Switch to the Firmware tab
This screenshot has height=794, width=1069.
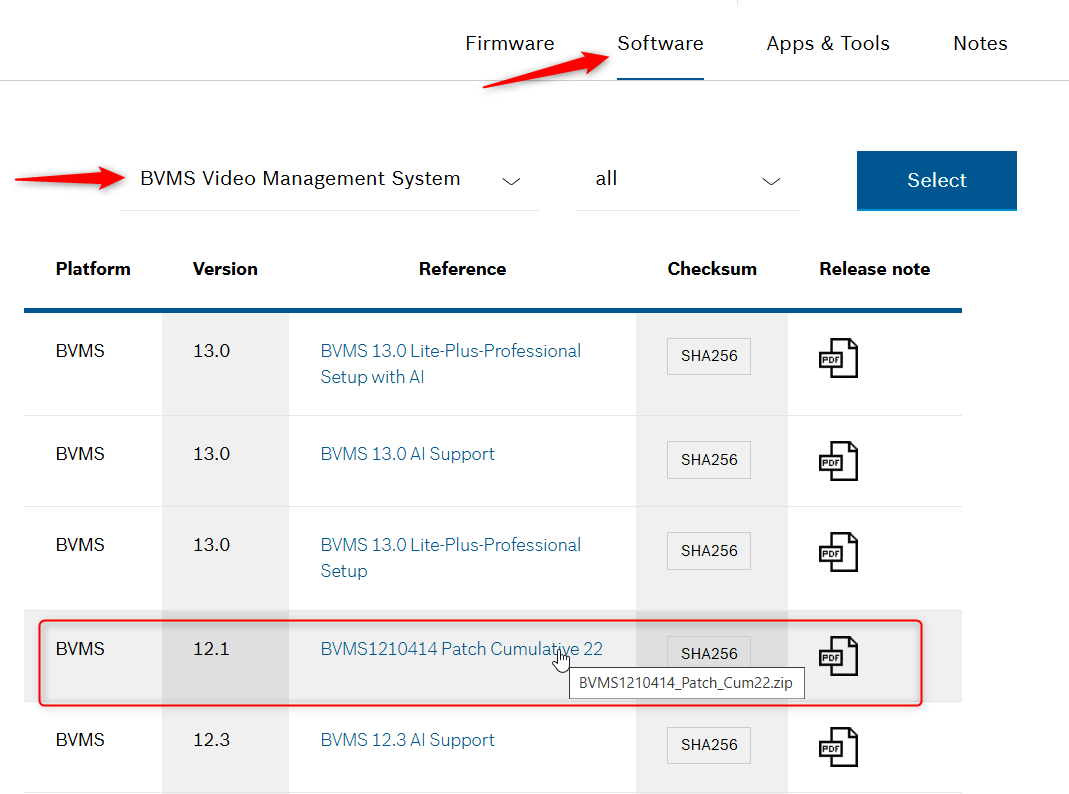(x=509, y=44)
